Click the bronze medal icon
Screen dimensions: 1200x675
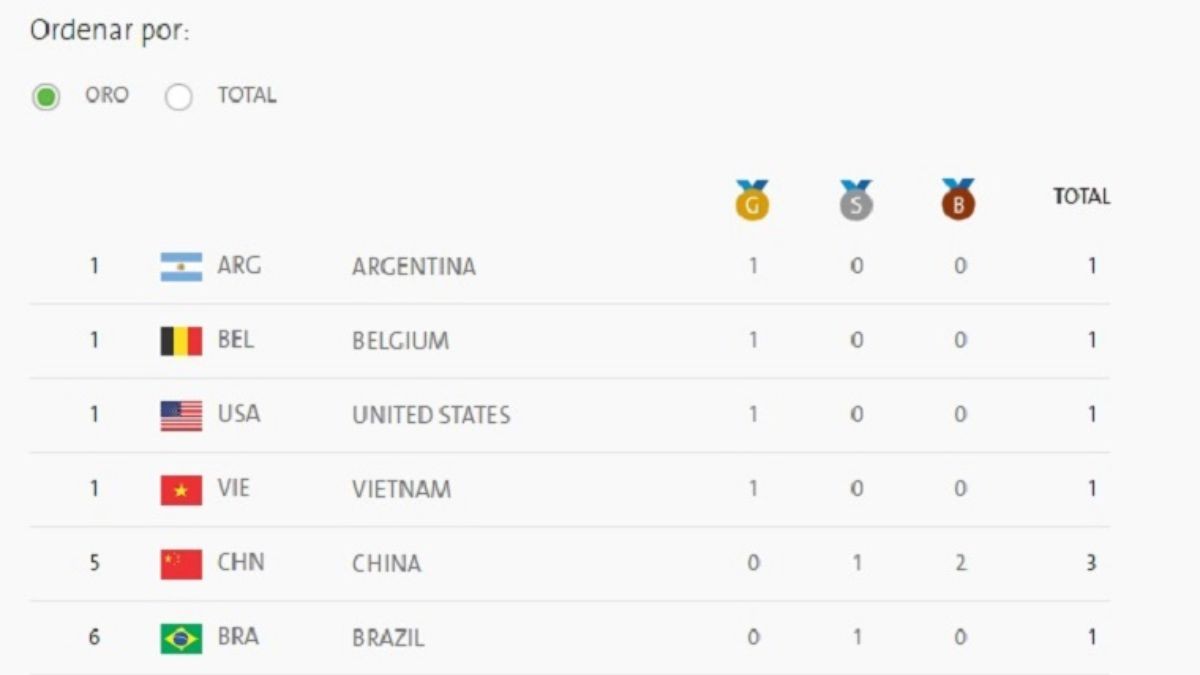coord(958,200)
